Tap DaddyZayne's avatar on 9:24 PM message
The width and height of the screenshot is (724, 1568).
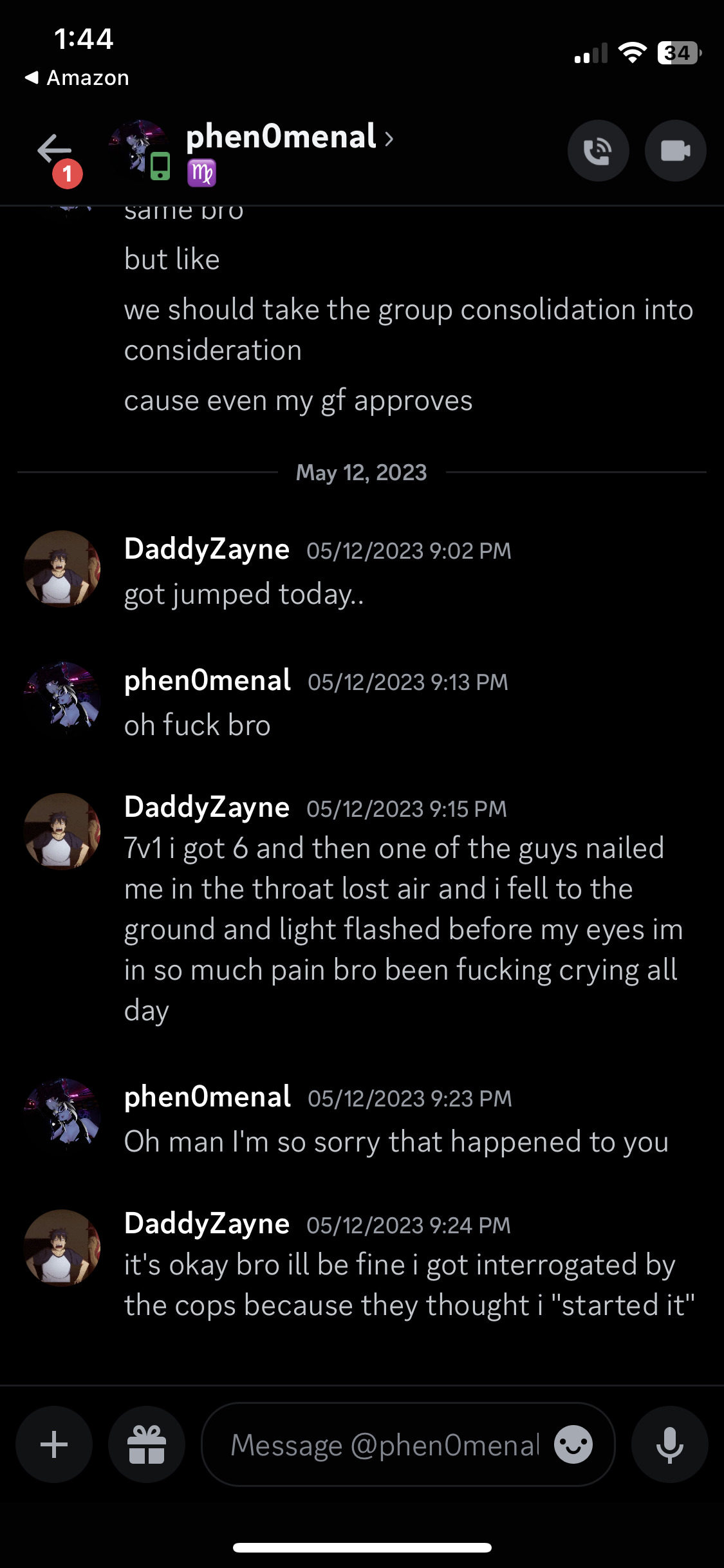[x=62, y=1247]
